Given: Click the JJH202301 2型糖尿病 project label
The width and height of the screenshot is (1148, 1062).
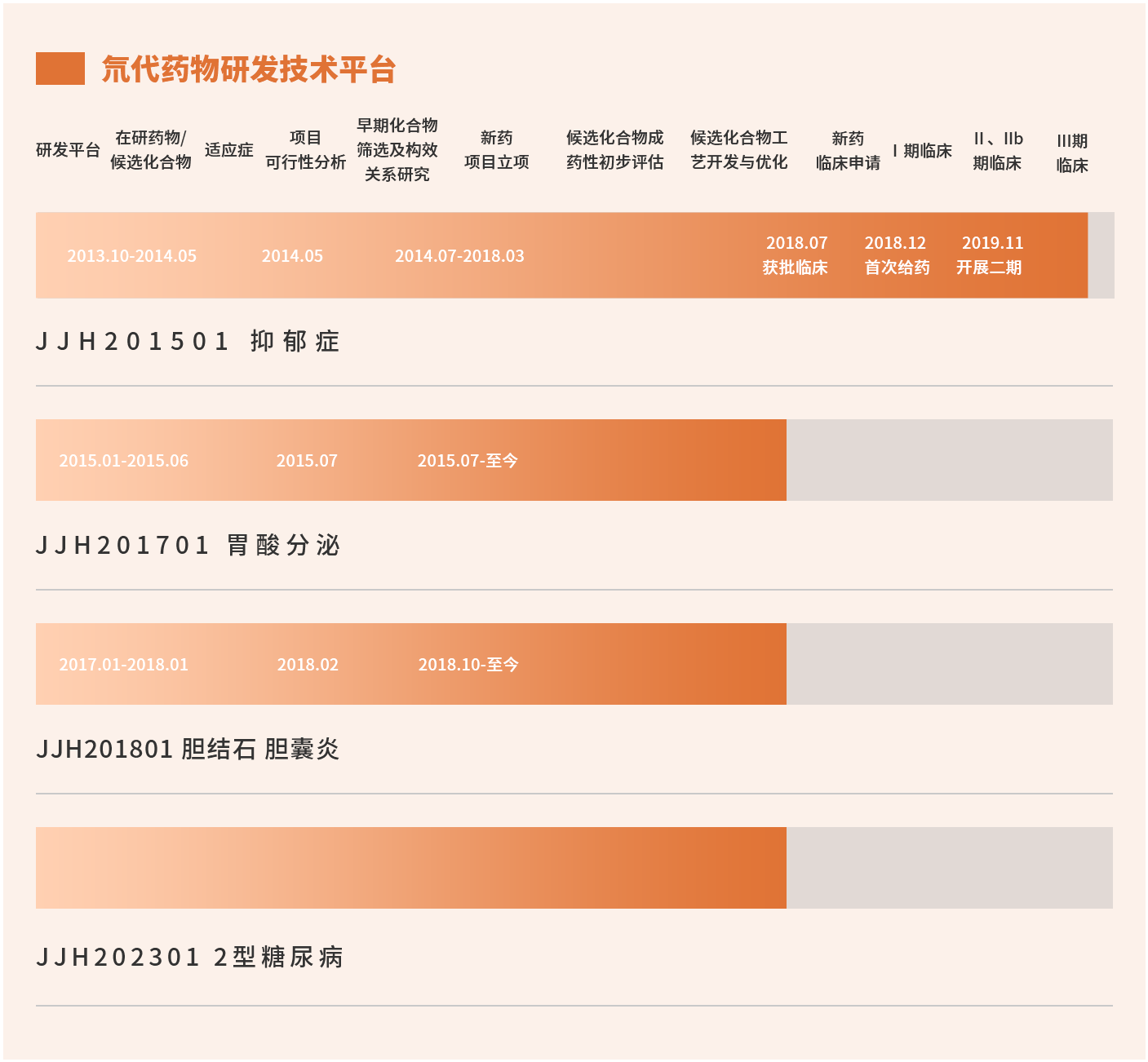Looking at the screenshot, I should pos(188,957).
